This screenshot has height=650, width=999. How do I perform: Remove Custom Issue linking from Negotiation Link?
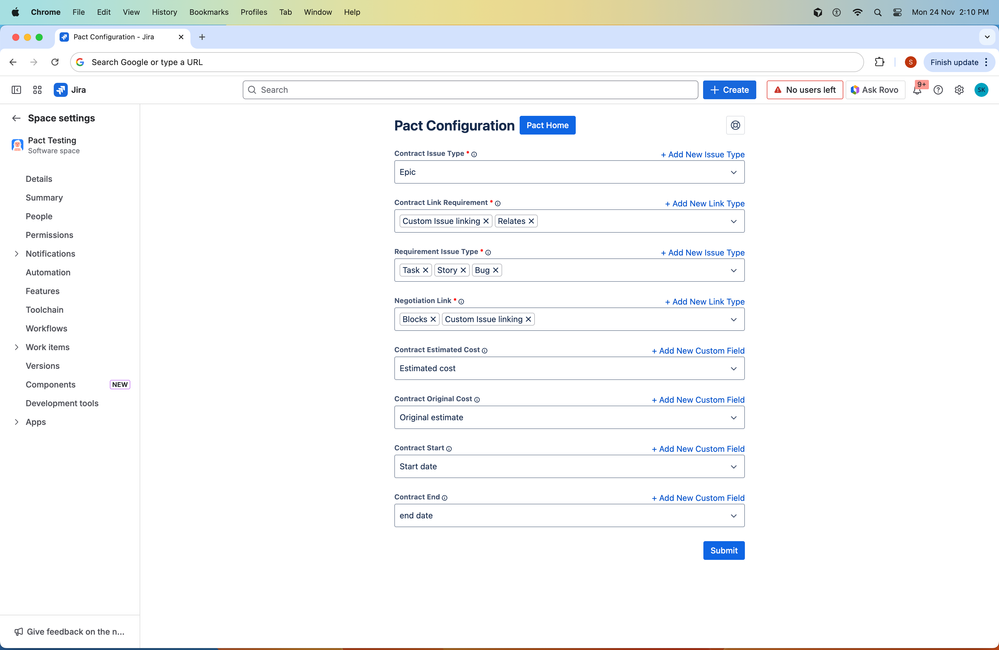(528, 319)
